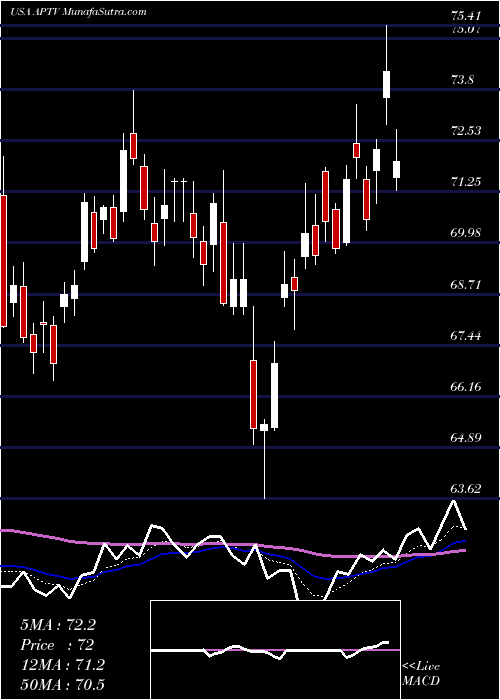The width and height of the screenshot is (500, 700).
Task: Click the 63.62 price axis label
Action: click(466, 488)
